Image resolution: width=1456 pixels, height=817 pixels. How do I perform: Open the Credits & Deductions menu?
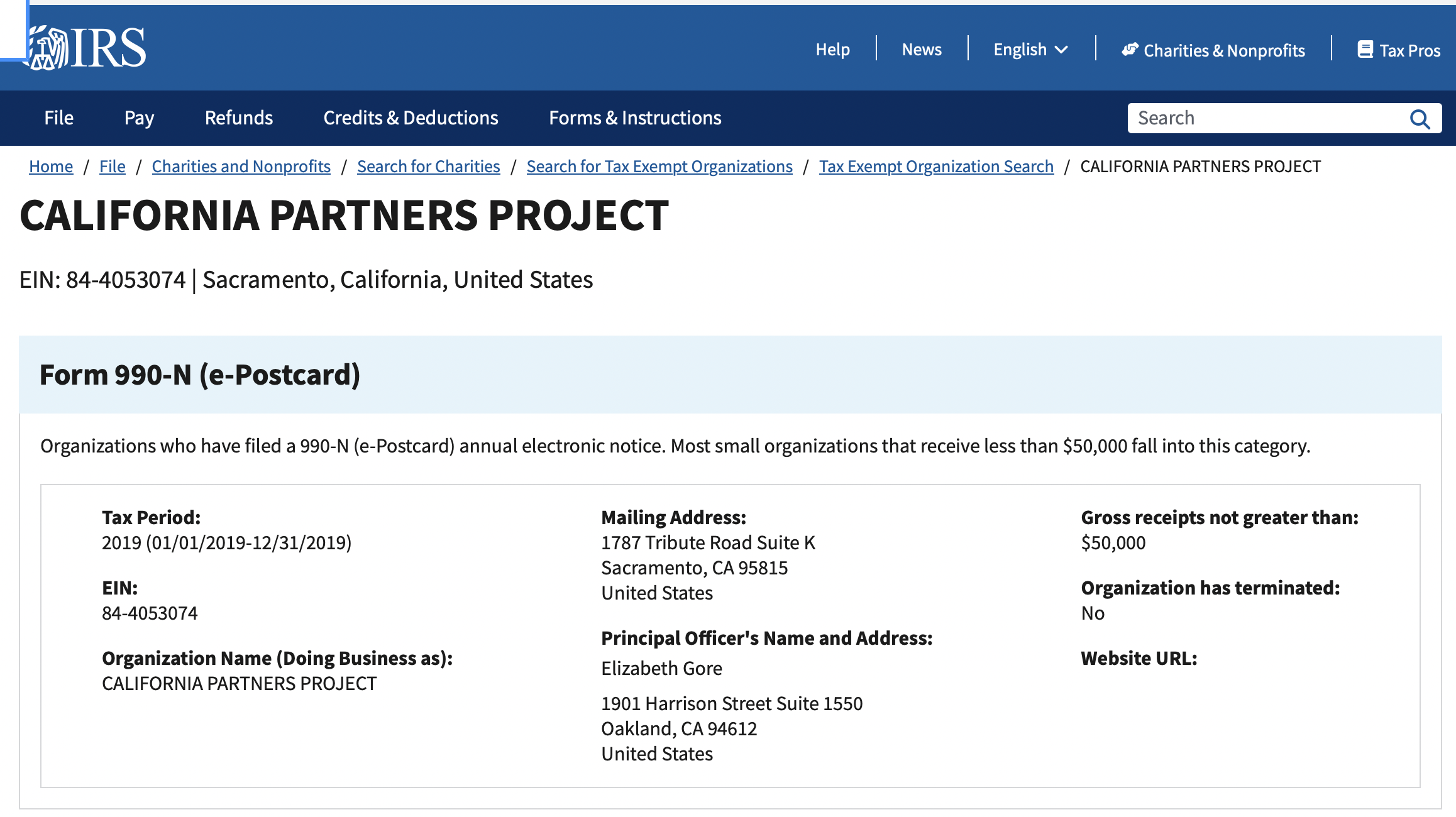pyautogui.click(x=411, y=118)
